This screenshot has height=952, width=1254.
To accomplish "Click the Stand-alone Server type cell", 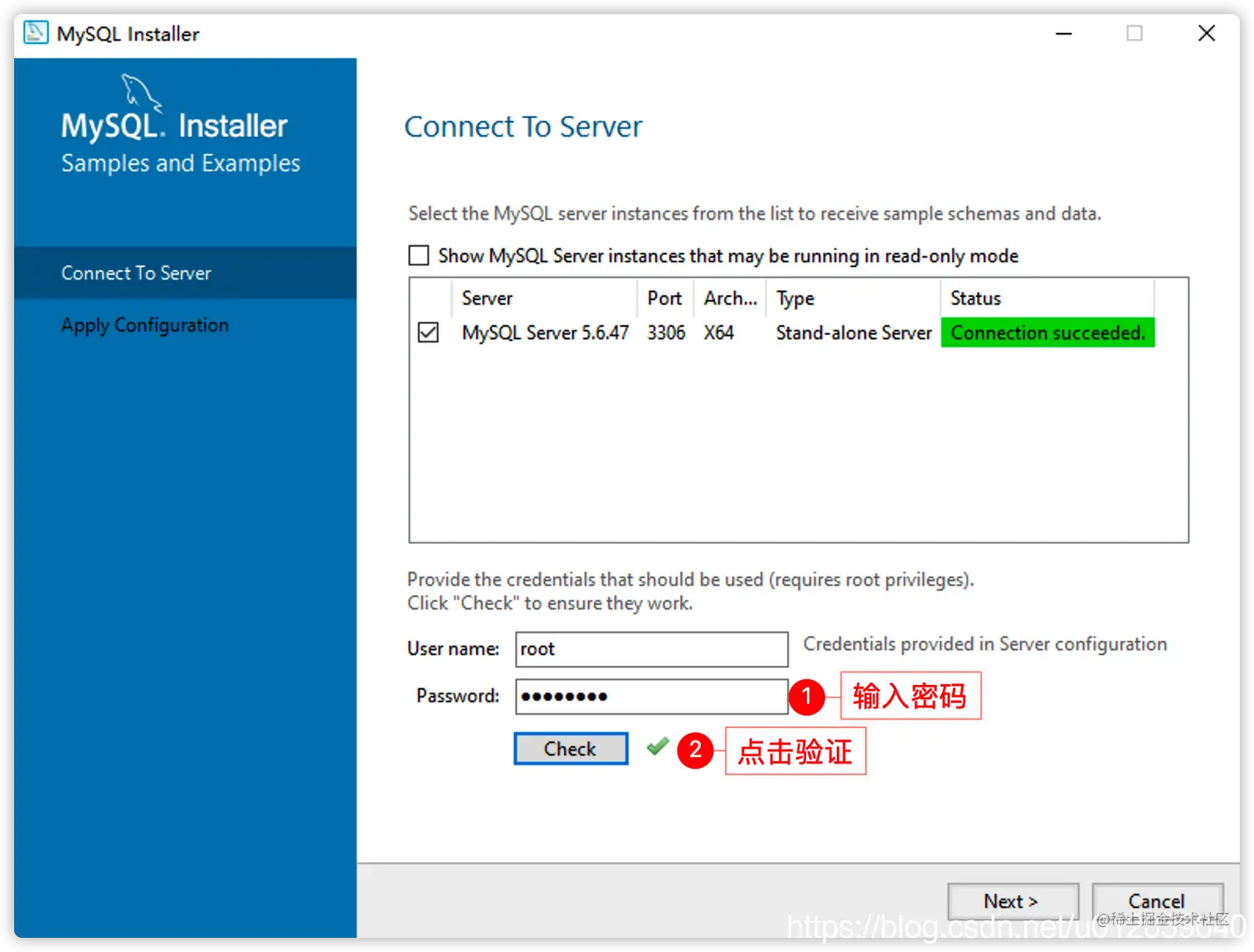I will tap(853, 333).
